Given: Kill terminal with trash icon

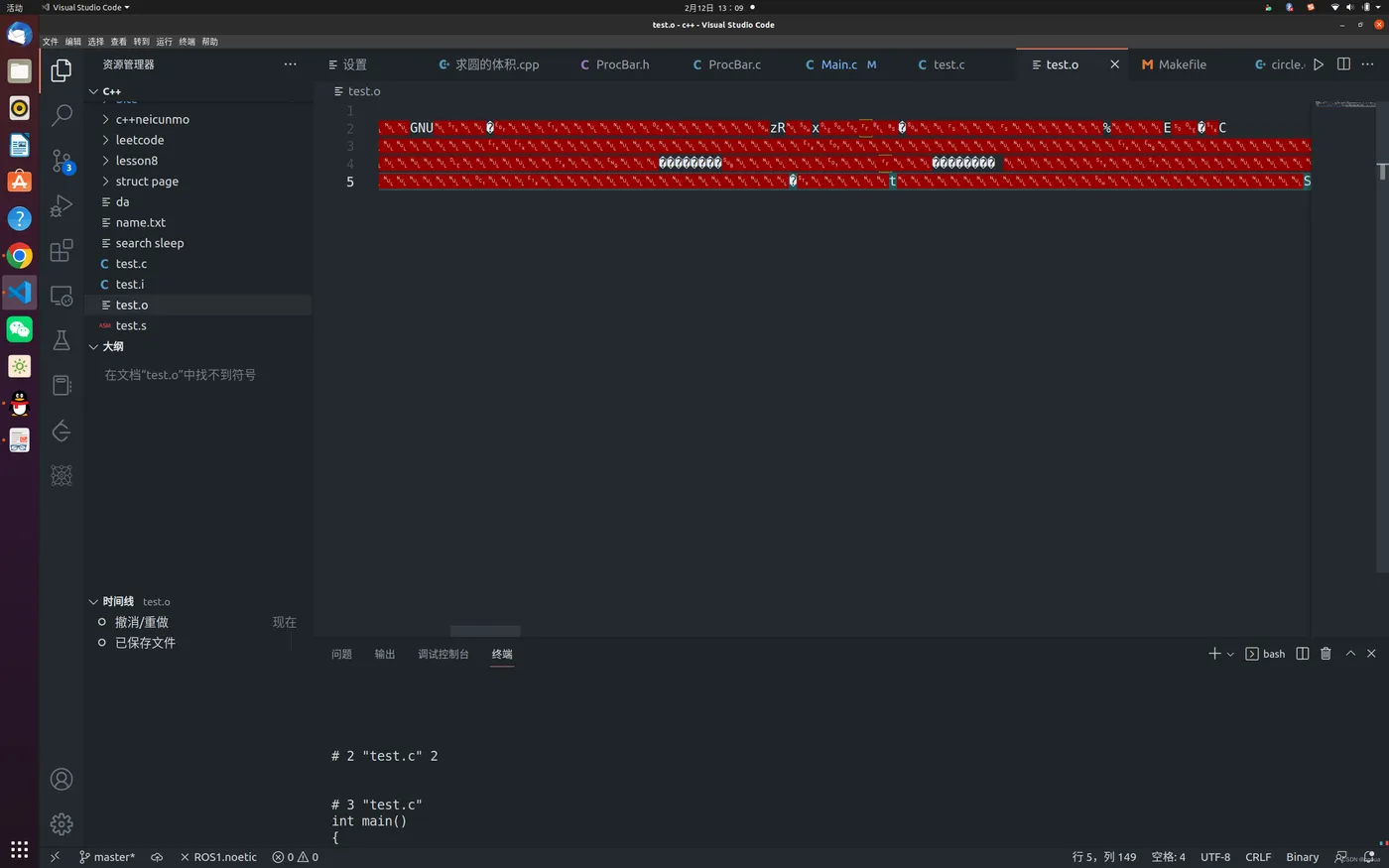Looking at the screenshot, I should [1326, 654].
